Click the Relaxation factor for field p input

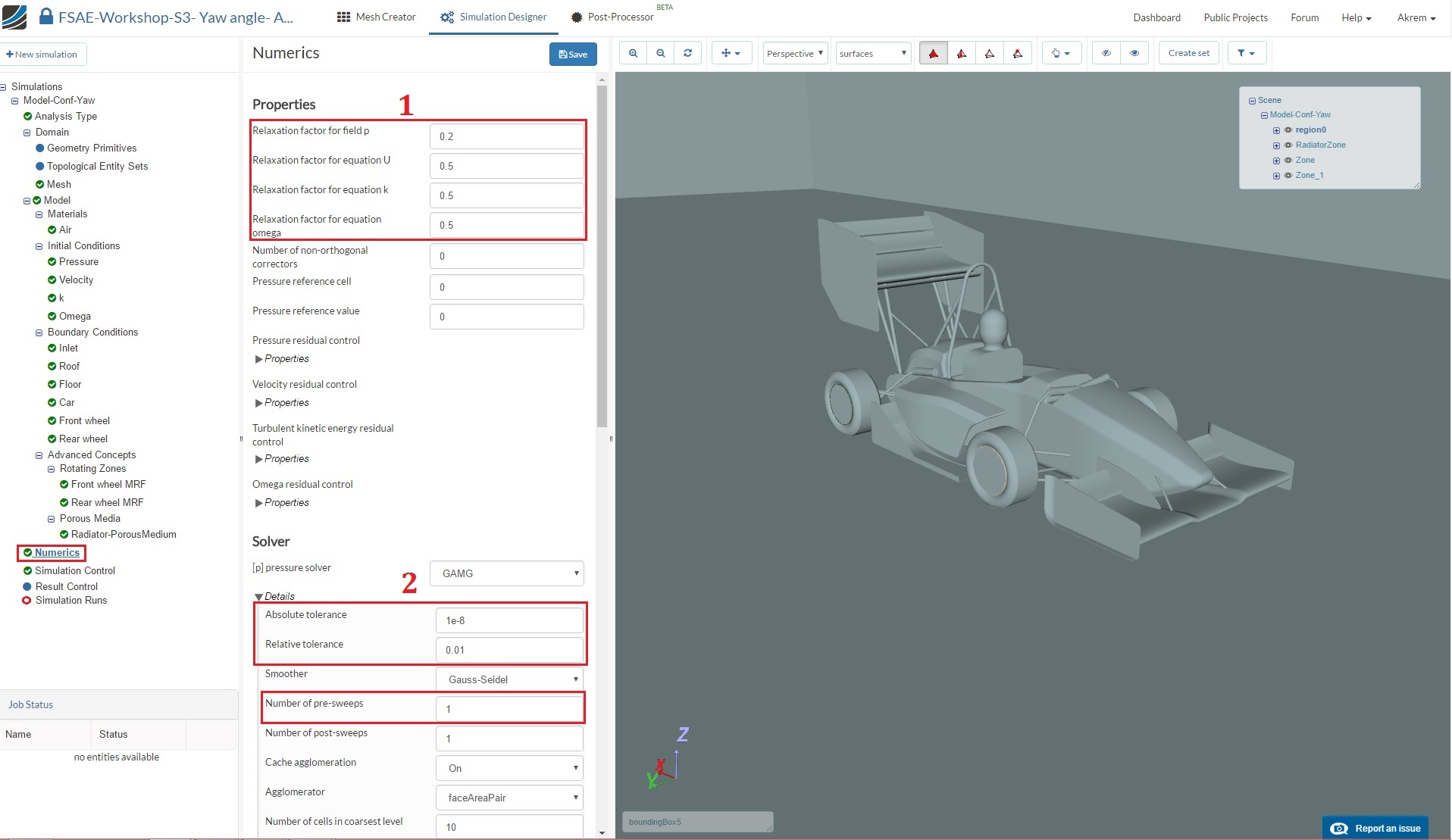pos(506,136)
